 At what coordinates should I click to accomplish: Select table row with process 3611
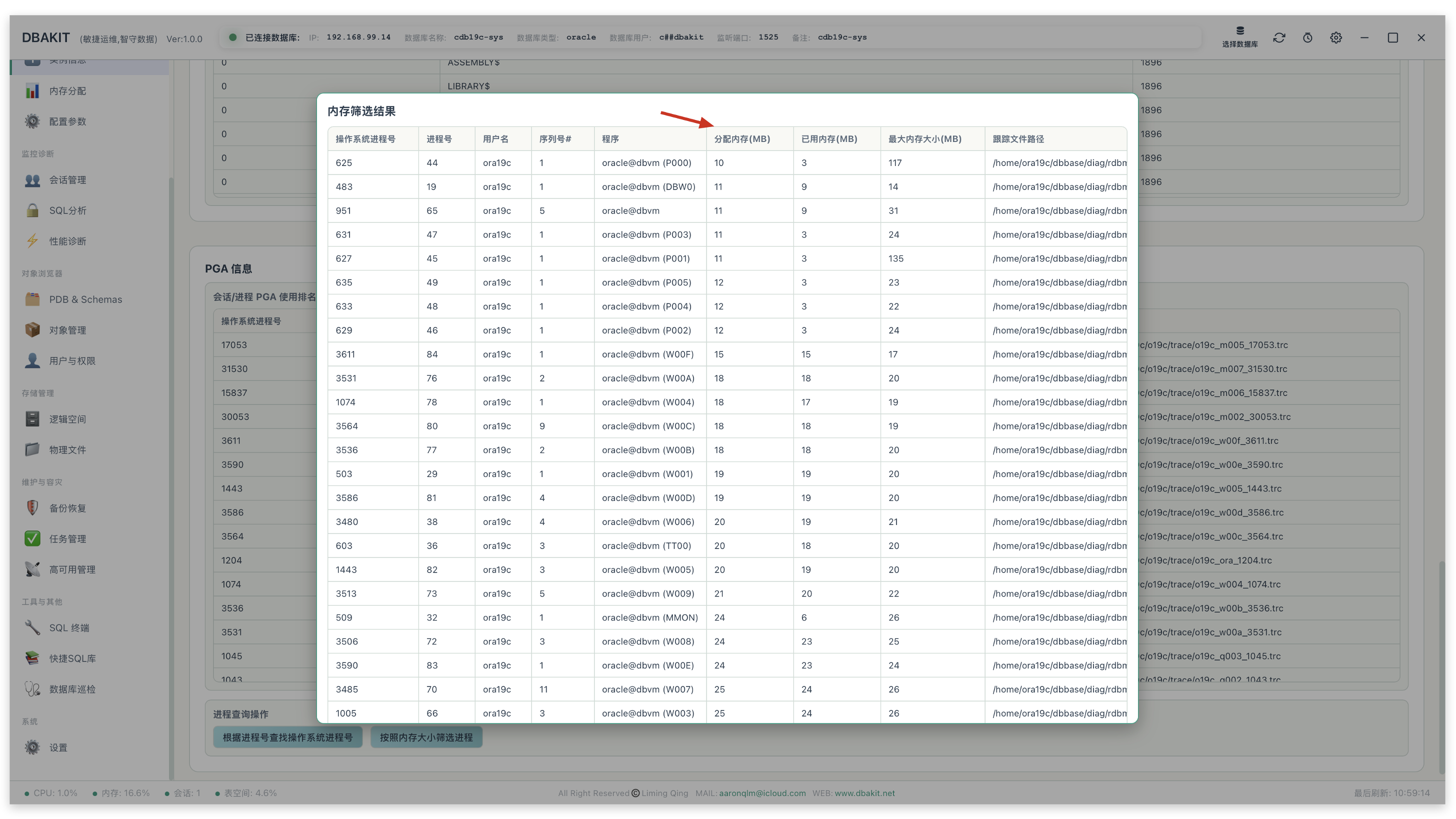[x=727, y=354]
